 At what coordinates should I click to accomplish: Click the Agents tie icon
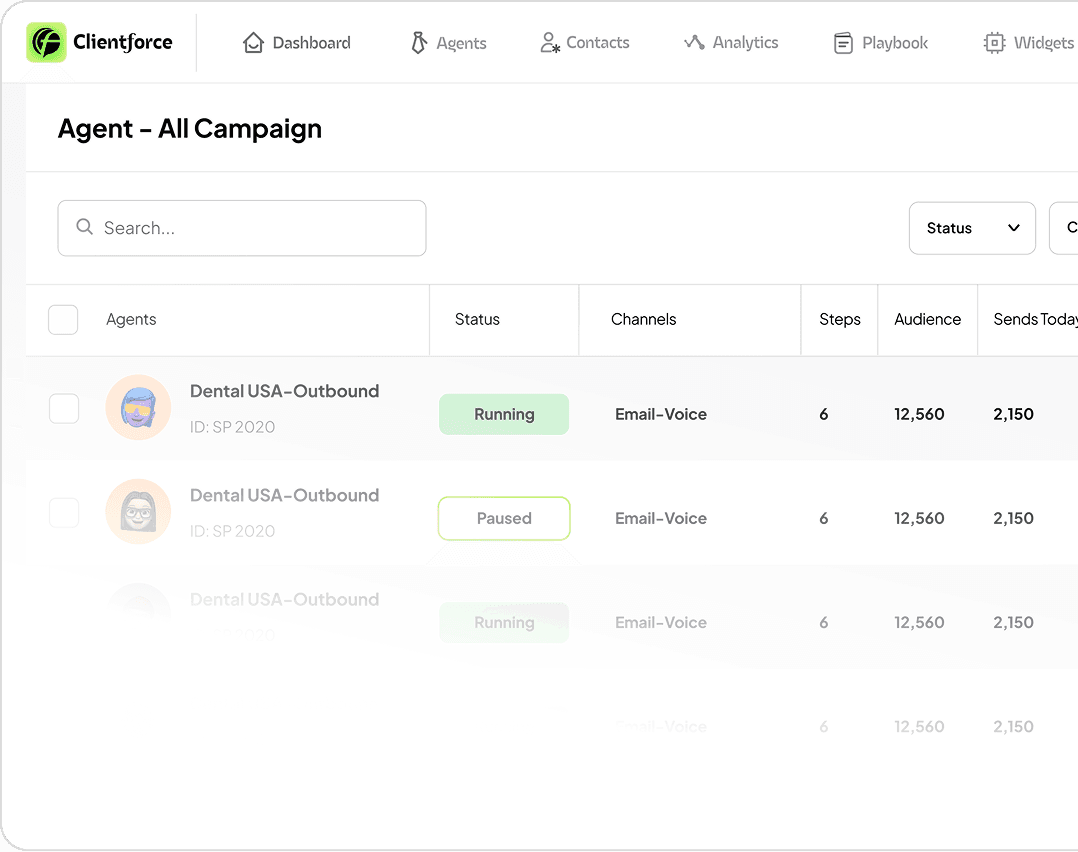pyautogui.click(x=418, y=42)
